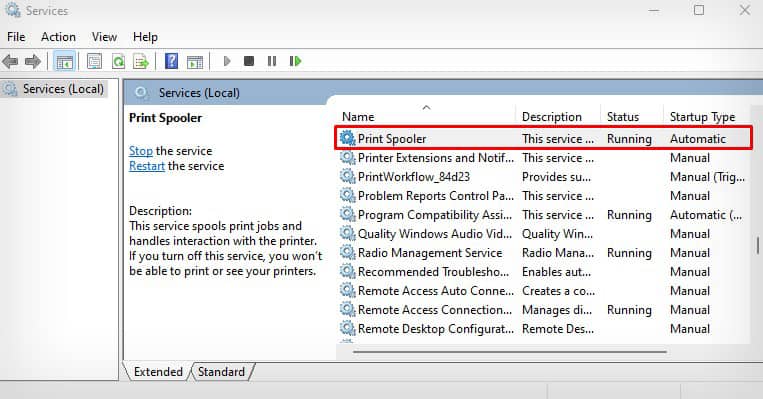Click the Restart Service toolbar icon
The image size is (763, 399).
coord(295,61)
